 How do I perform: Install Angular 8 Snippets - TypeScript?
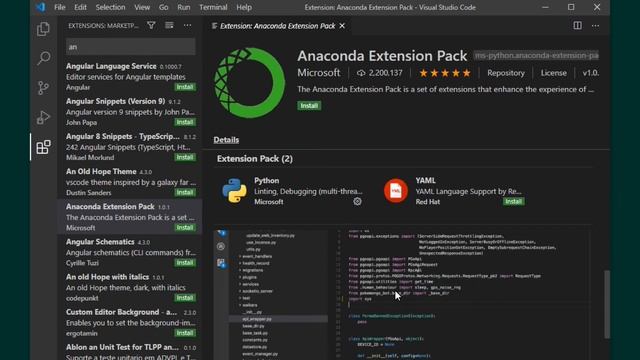click(x=185, y=157)
